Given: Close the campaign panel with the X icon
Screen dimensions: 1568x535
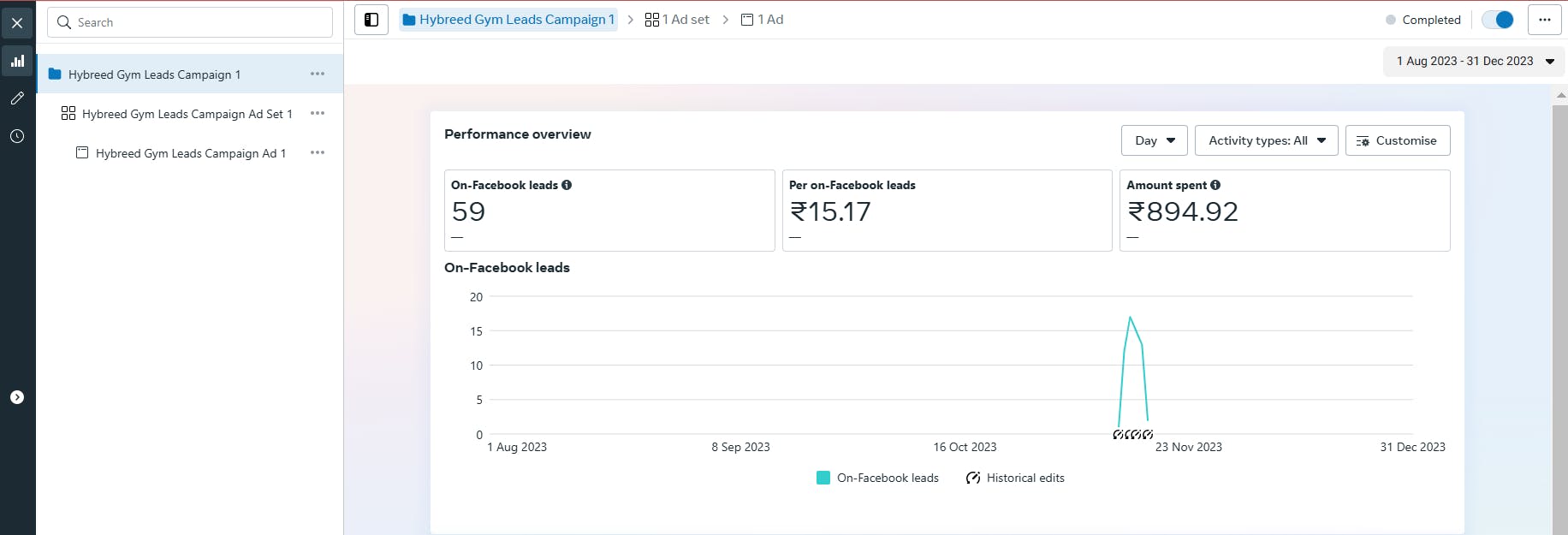Looking at the screenshot, I should point(17,23).
